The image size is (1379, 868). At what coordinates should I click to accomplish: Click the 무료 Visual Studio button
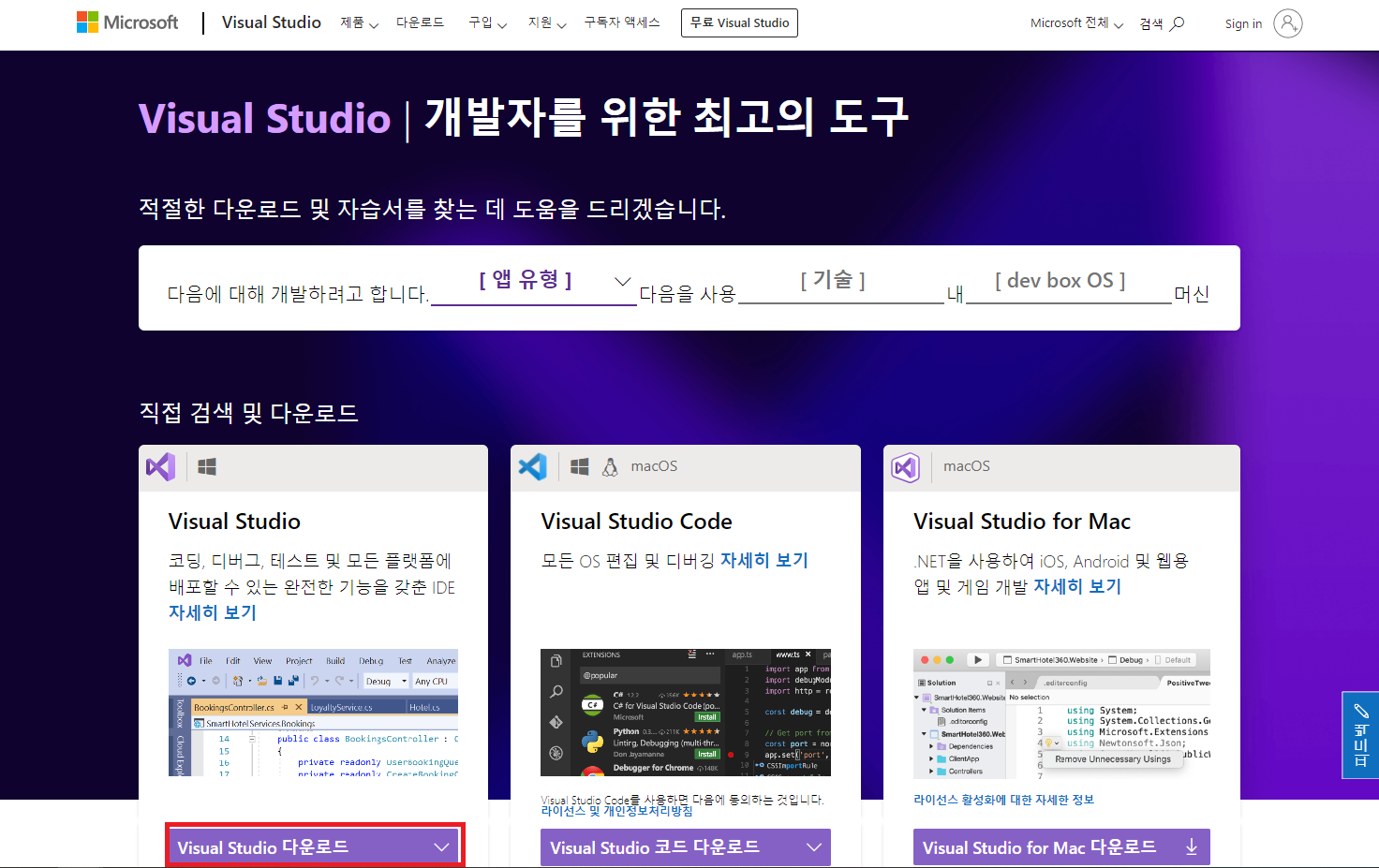(x=739, y=22)
